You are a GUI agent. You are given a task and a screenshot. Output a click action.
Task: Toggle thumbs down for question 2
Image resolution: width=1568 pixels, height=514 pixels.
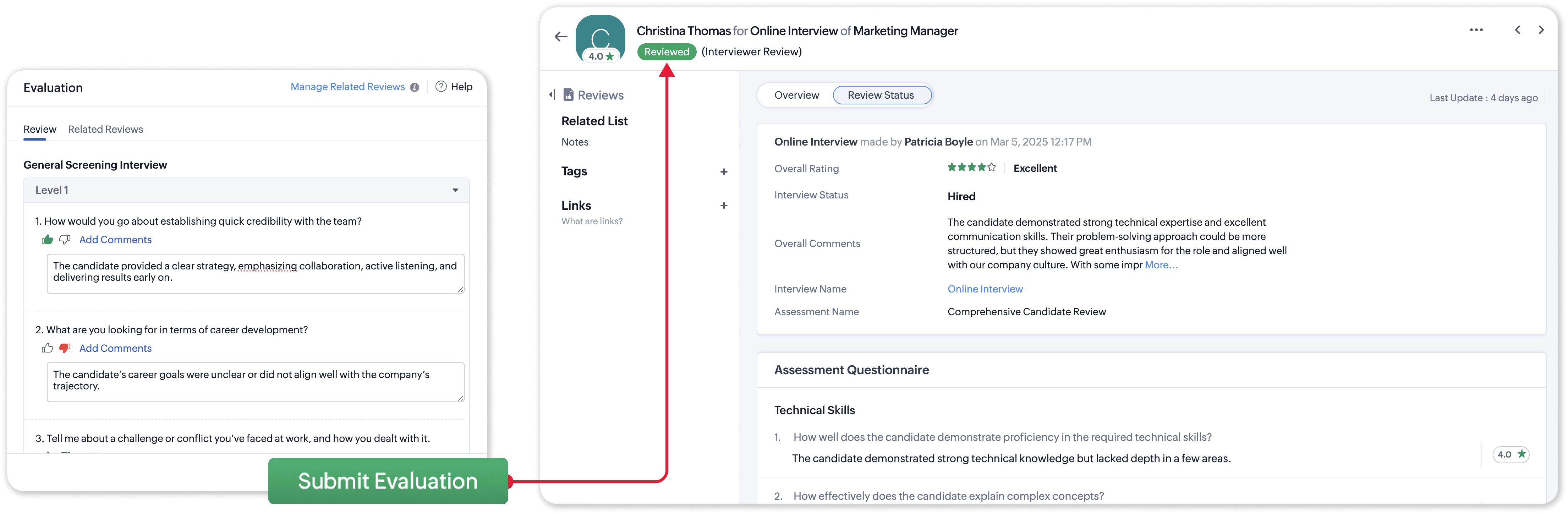point(65,348)
